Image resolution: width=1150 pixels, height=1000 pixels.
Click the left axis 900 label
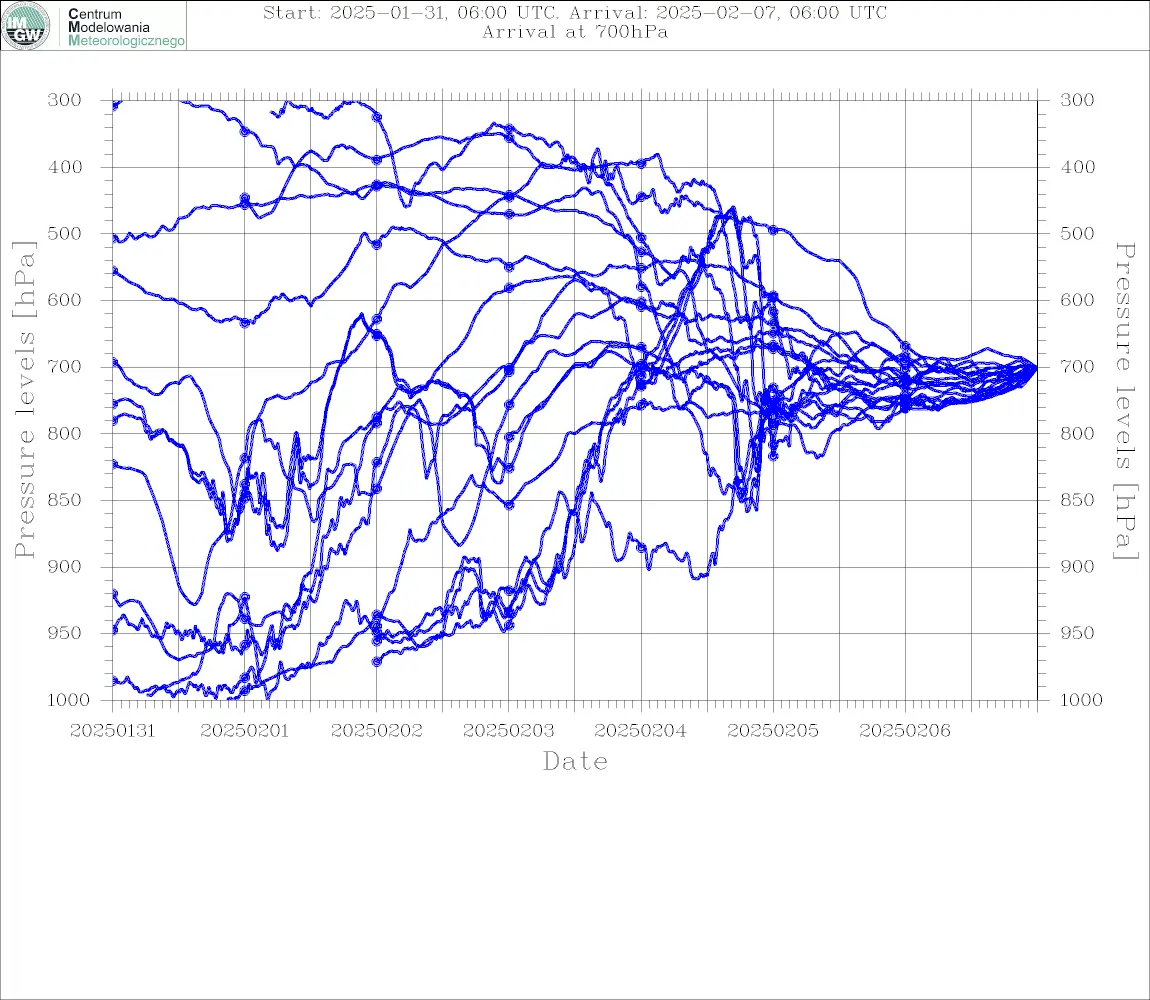pyautogui.click(x=65, y=566)
